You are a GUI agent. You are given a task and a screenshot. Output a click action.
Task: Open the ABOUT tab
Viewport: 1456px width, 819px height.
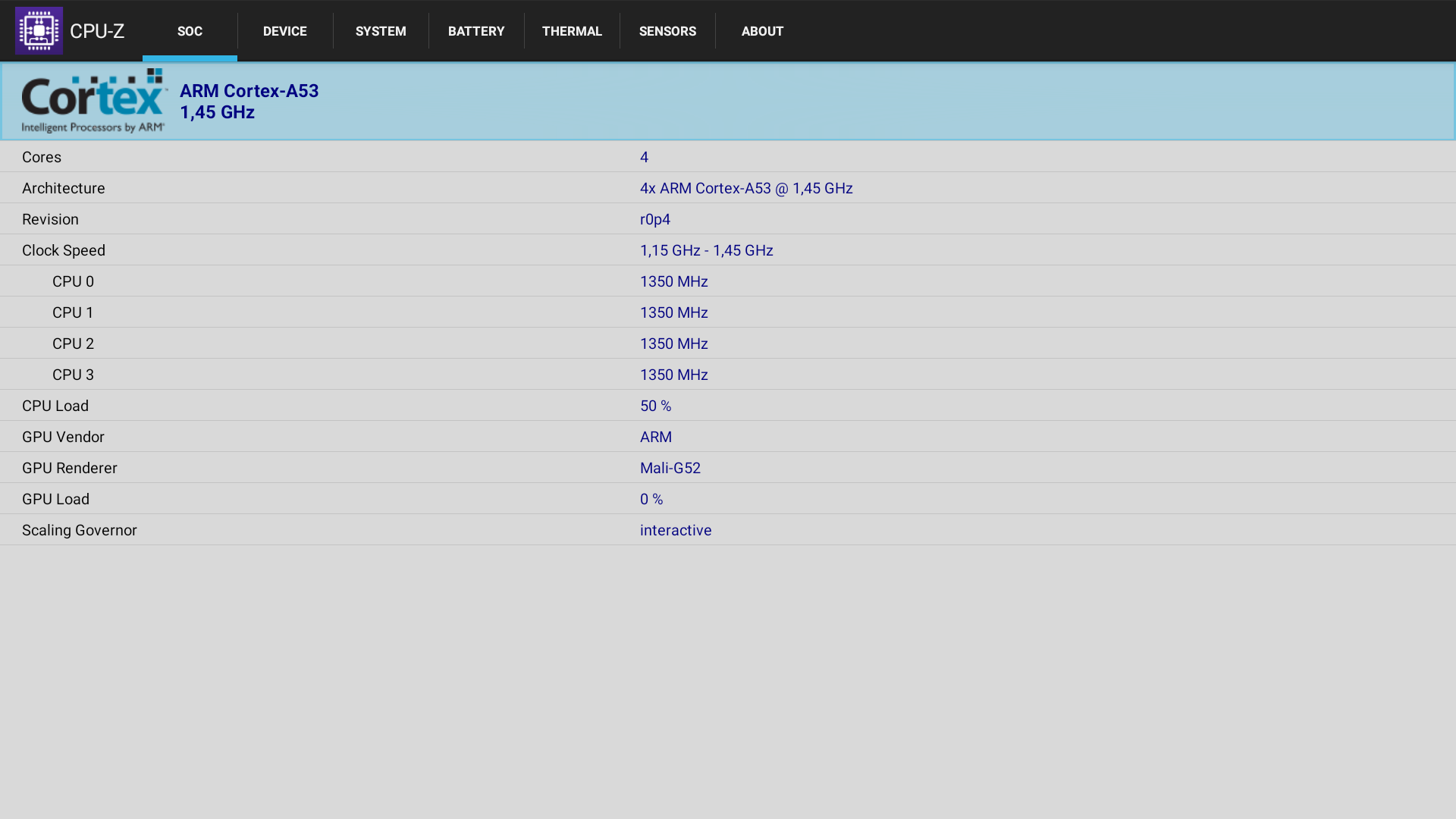[762, 31]
